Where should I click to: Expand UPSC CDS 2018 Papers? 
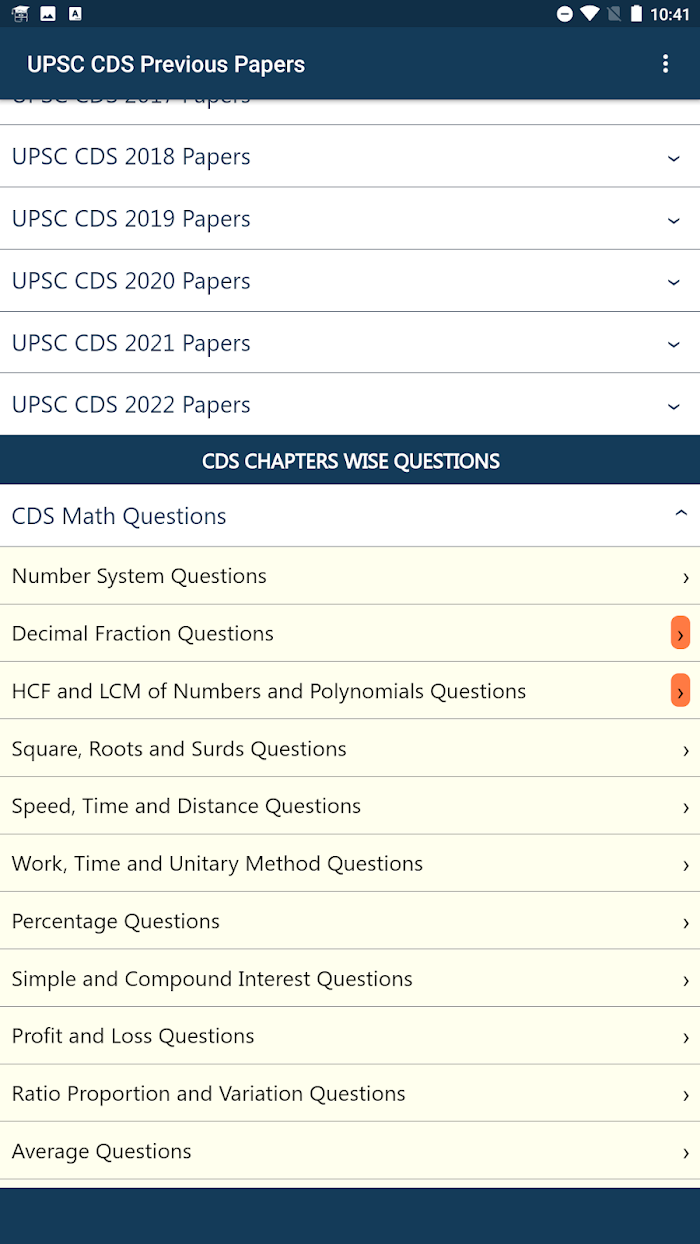click(x=350, y=156)
